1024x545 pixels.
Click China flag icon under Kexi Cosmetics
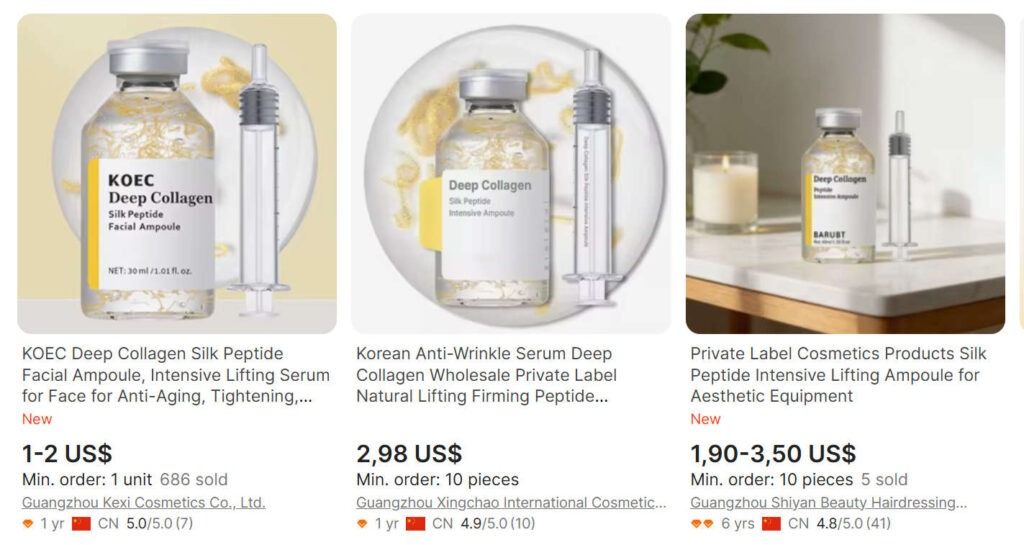coord(81,523)
